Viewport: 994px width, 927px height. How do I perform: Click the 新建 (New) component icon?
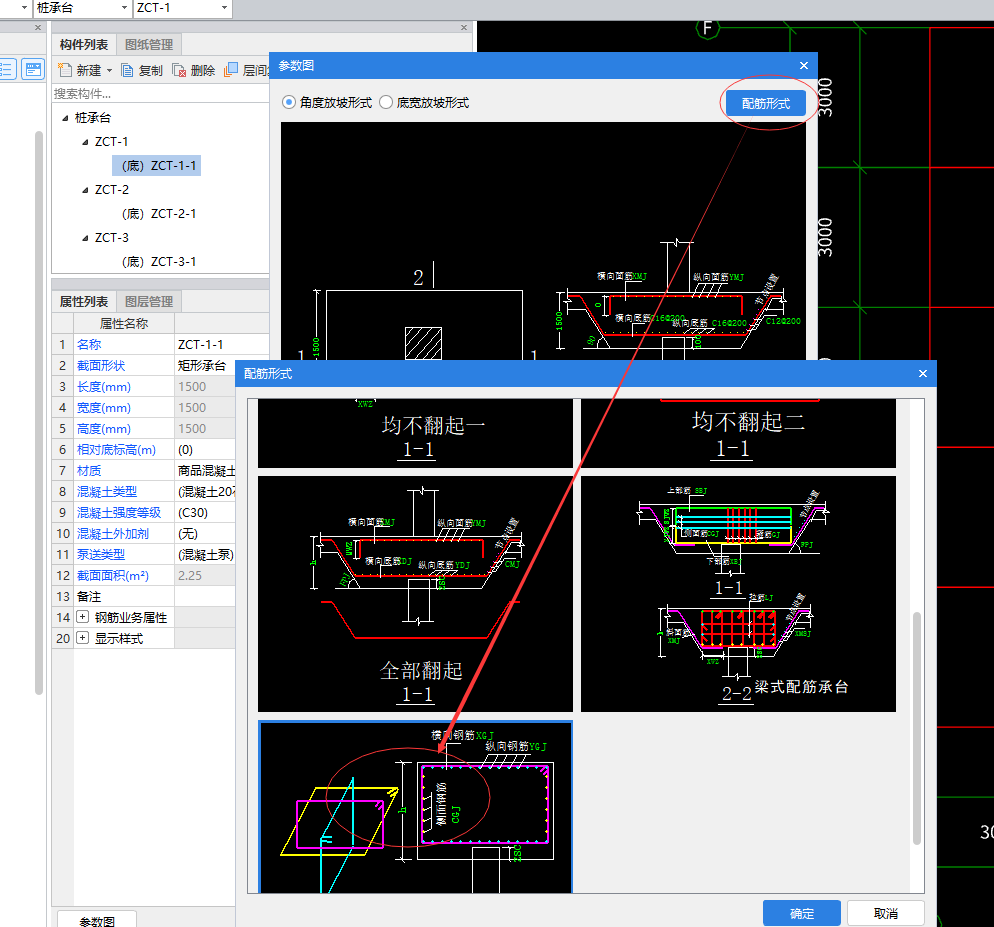[65, 70]
